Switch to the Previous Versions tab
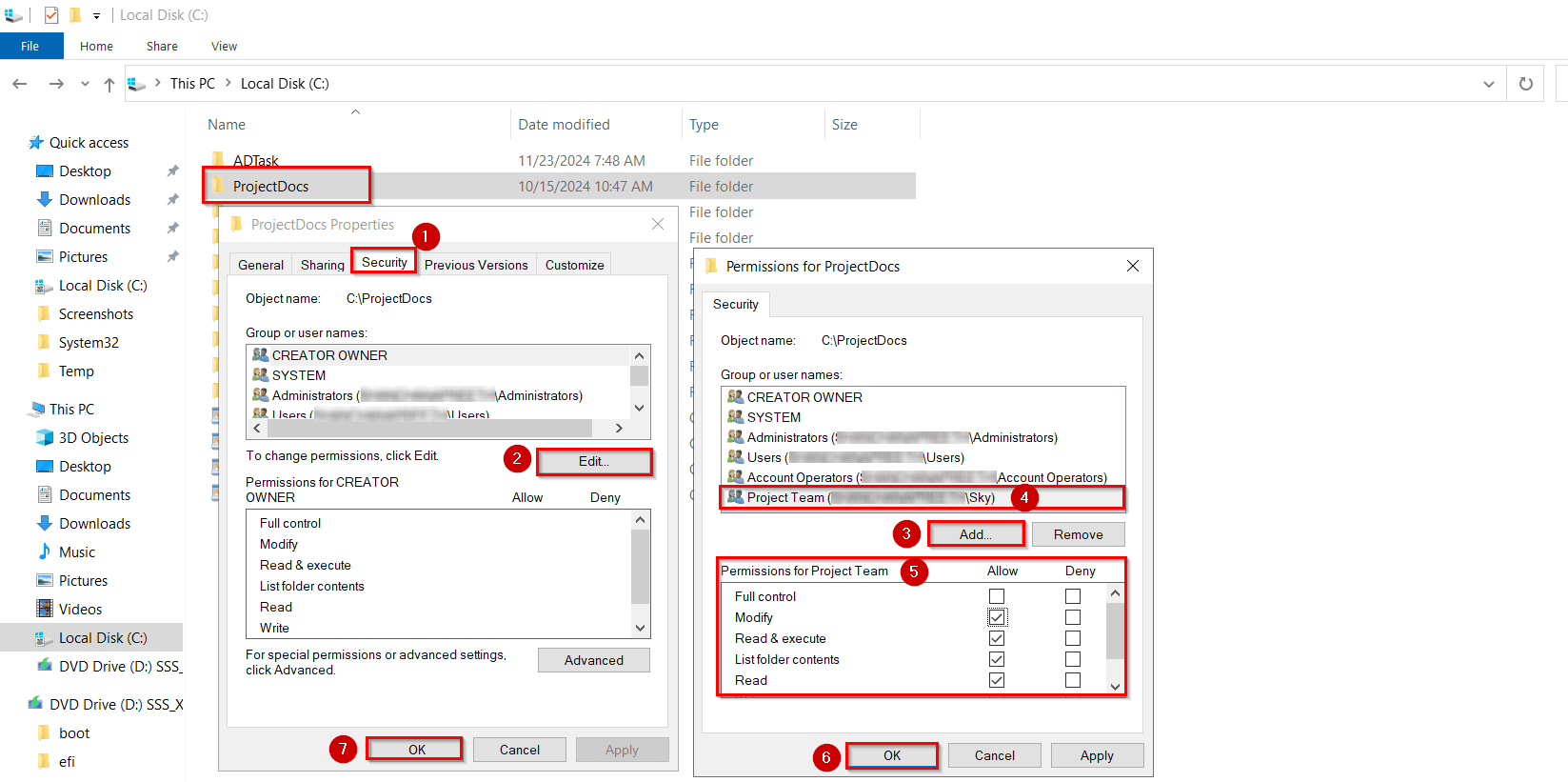This screenshot has height=782, width=1568. (476, 265)
